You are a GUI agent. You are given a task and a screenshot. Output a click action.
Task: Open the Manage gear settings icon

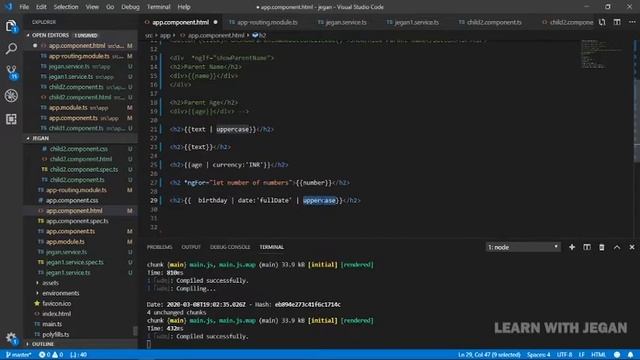pyautogui.click(x=11, y=338)
